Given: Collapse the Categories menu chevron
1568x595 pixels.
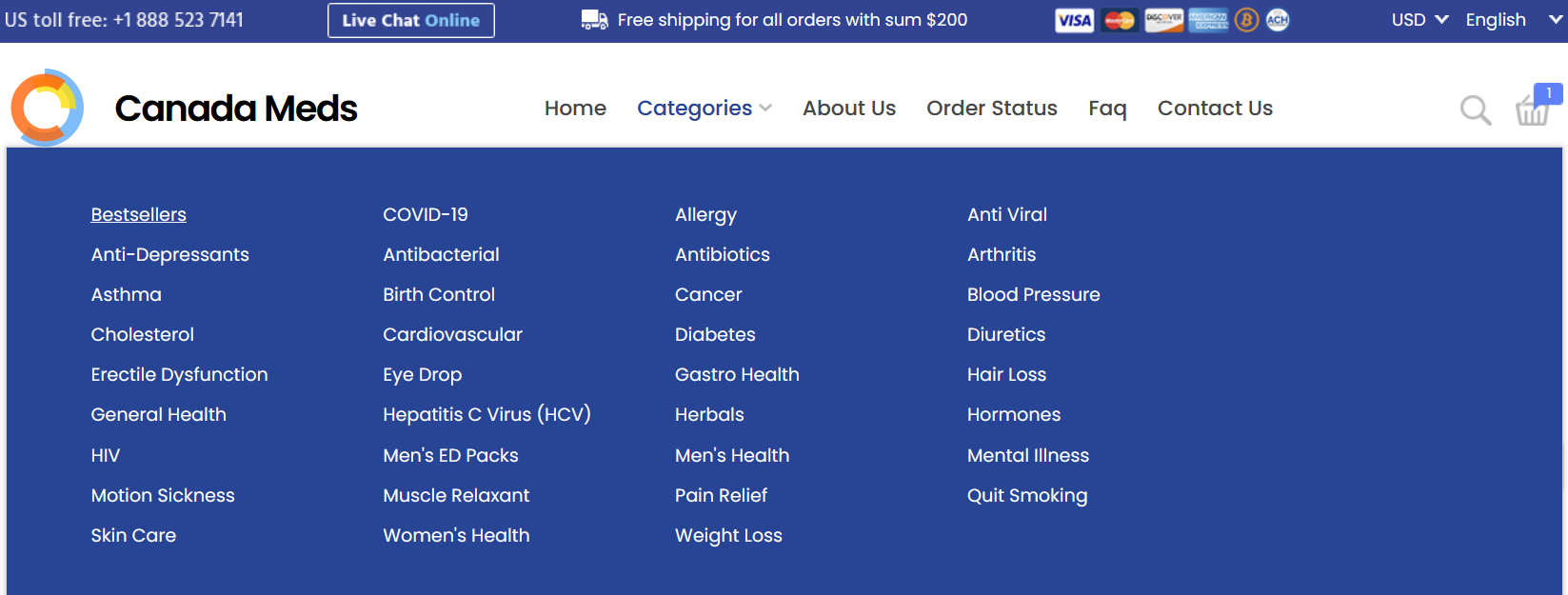Looking at the screenshot, I should 766,109.
